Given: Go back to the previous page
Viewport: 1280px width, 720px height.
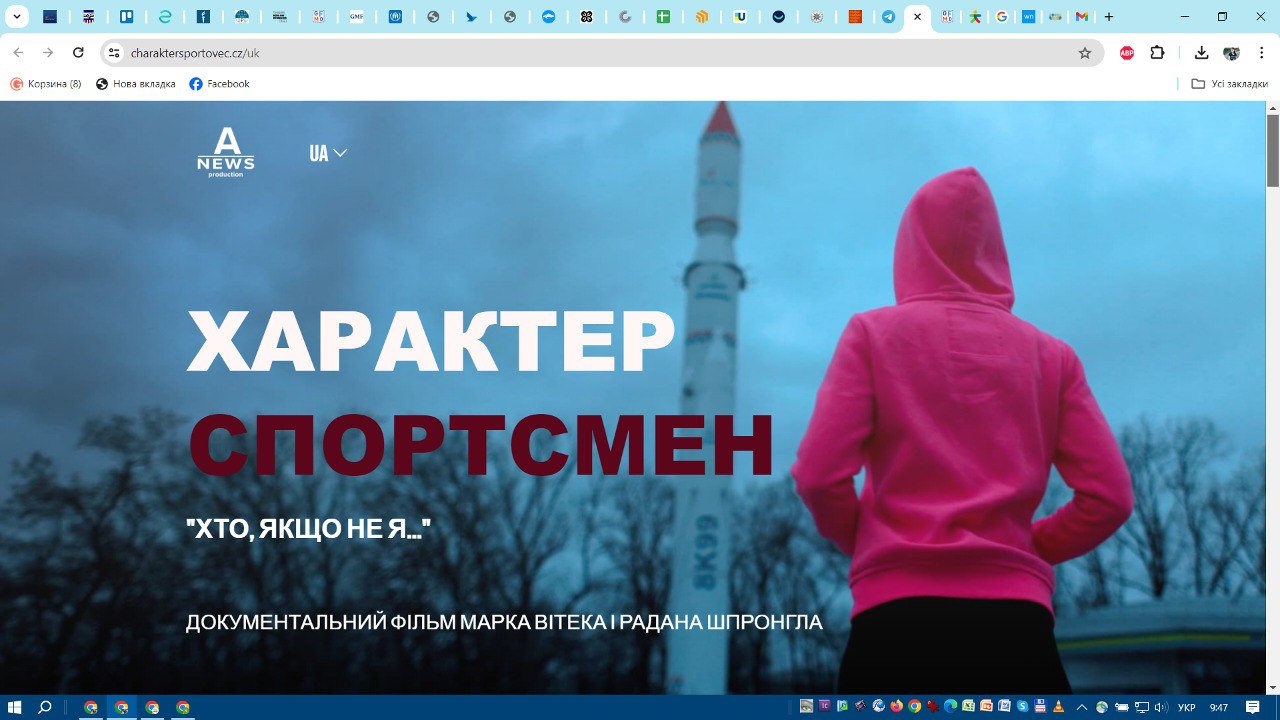Looking at the screenshot, I should click(18, 53).
